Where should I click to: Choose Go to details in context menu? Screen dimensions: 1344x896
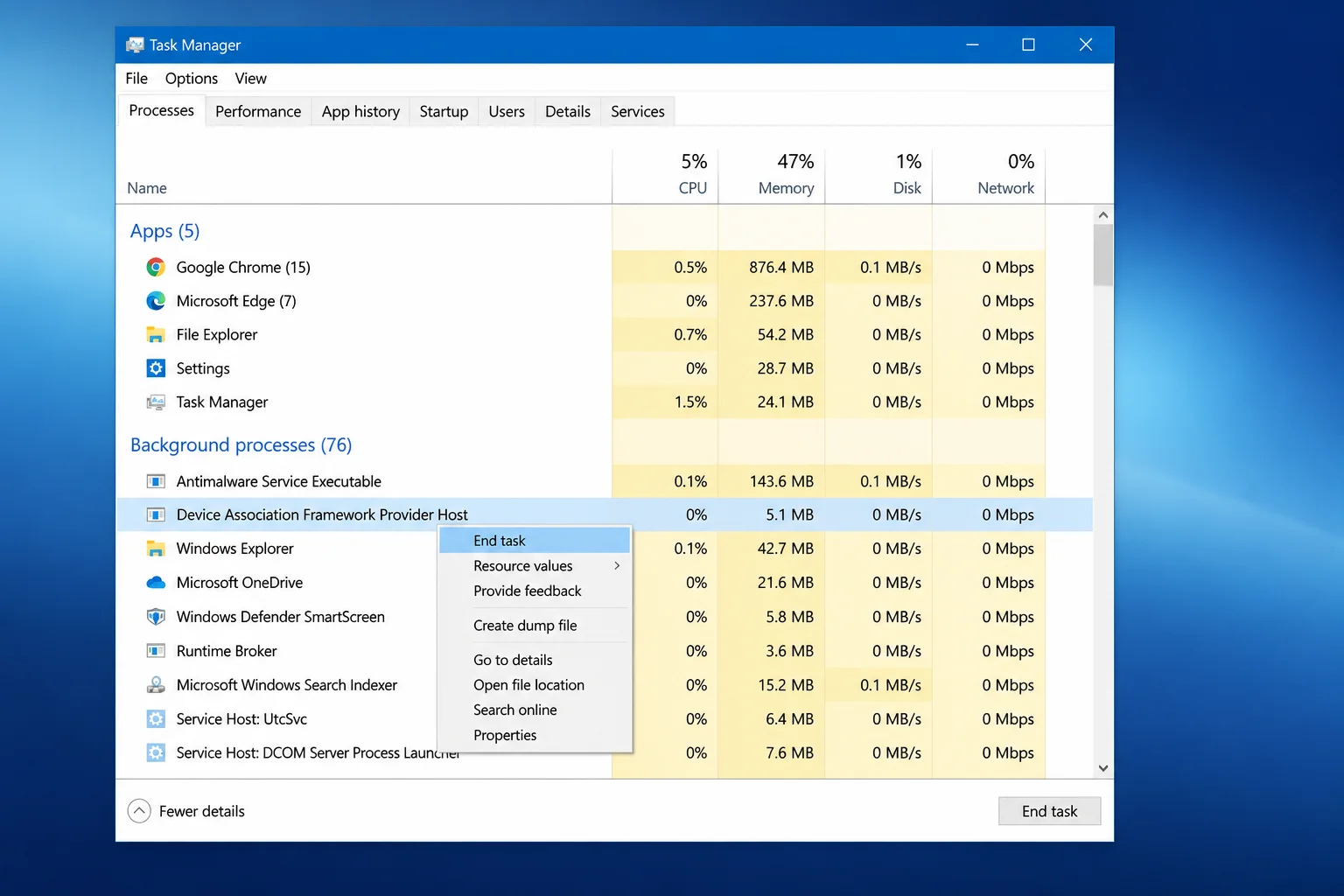535,660
